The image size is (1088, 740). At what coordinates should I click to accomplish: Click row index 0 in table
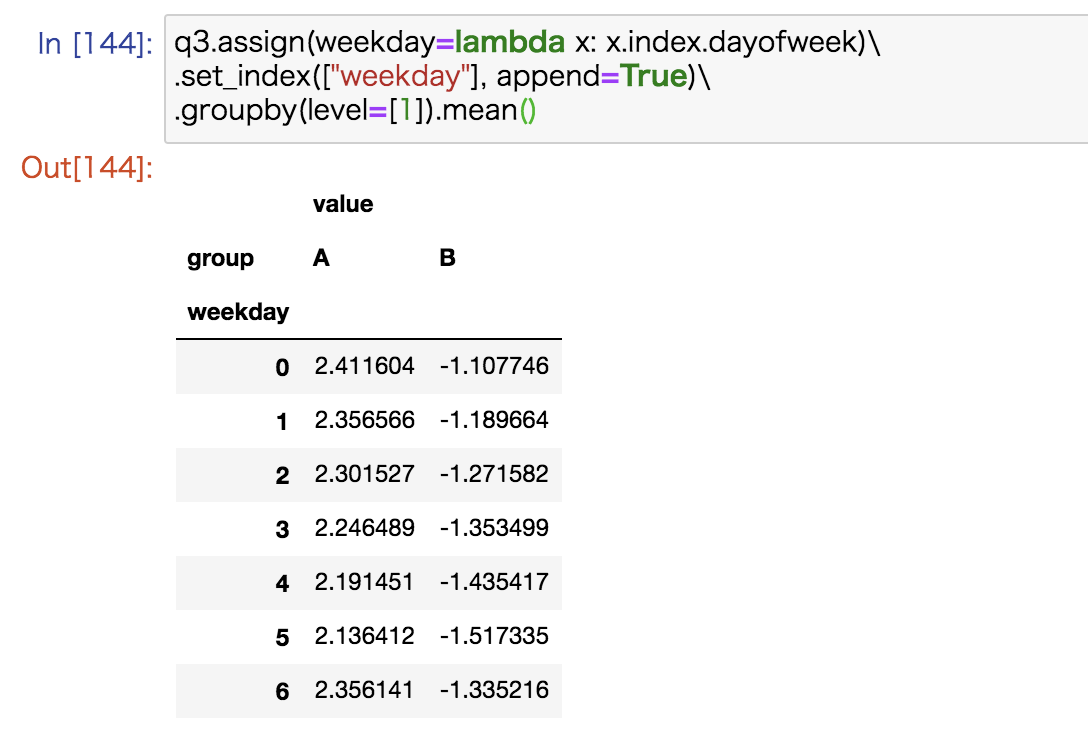(282, 368)
